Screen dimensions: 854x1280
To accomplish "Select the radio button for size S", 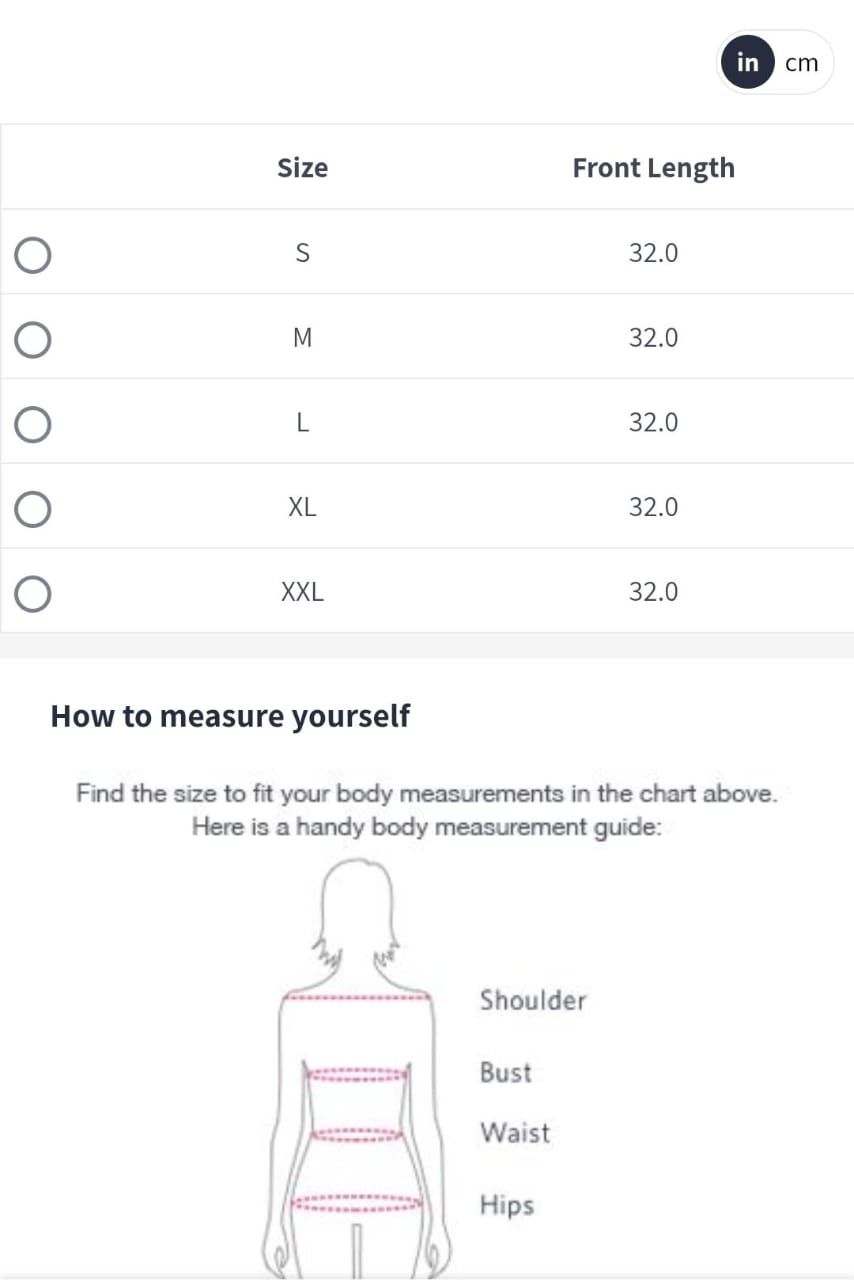I will point(33,255).
